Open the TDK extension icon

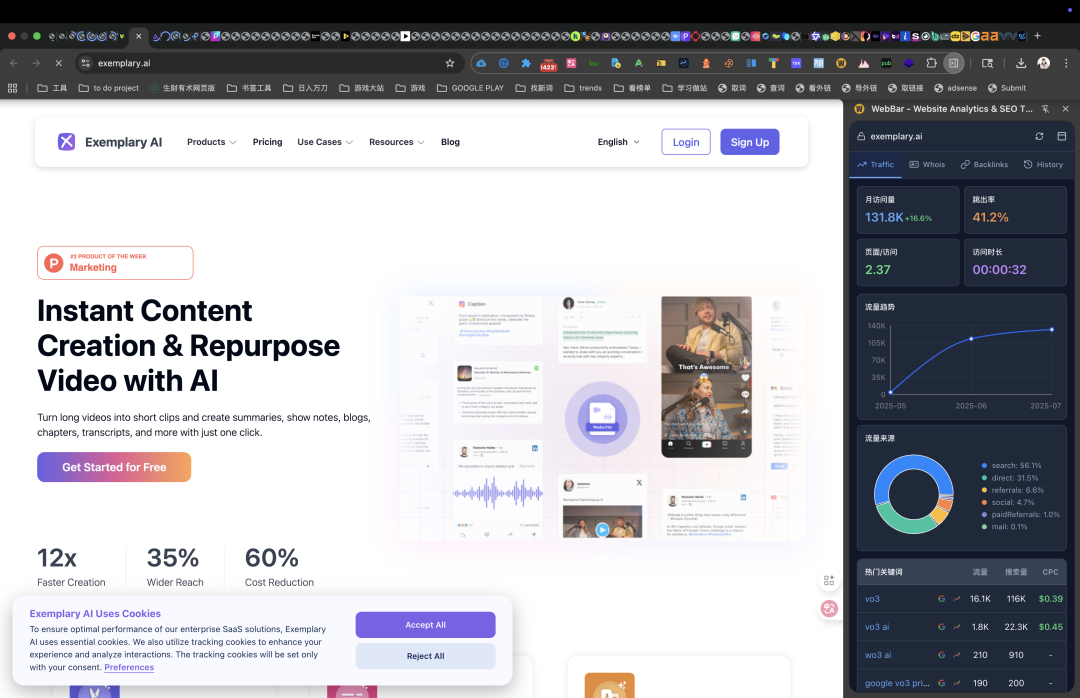[x=796, y=63]
